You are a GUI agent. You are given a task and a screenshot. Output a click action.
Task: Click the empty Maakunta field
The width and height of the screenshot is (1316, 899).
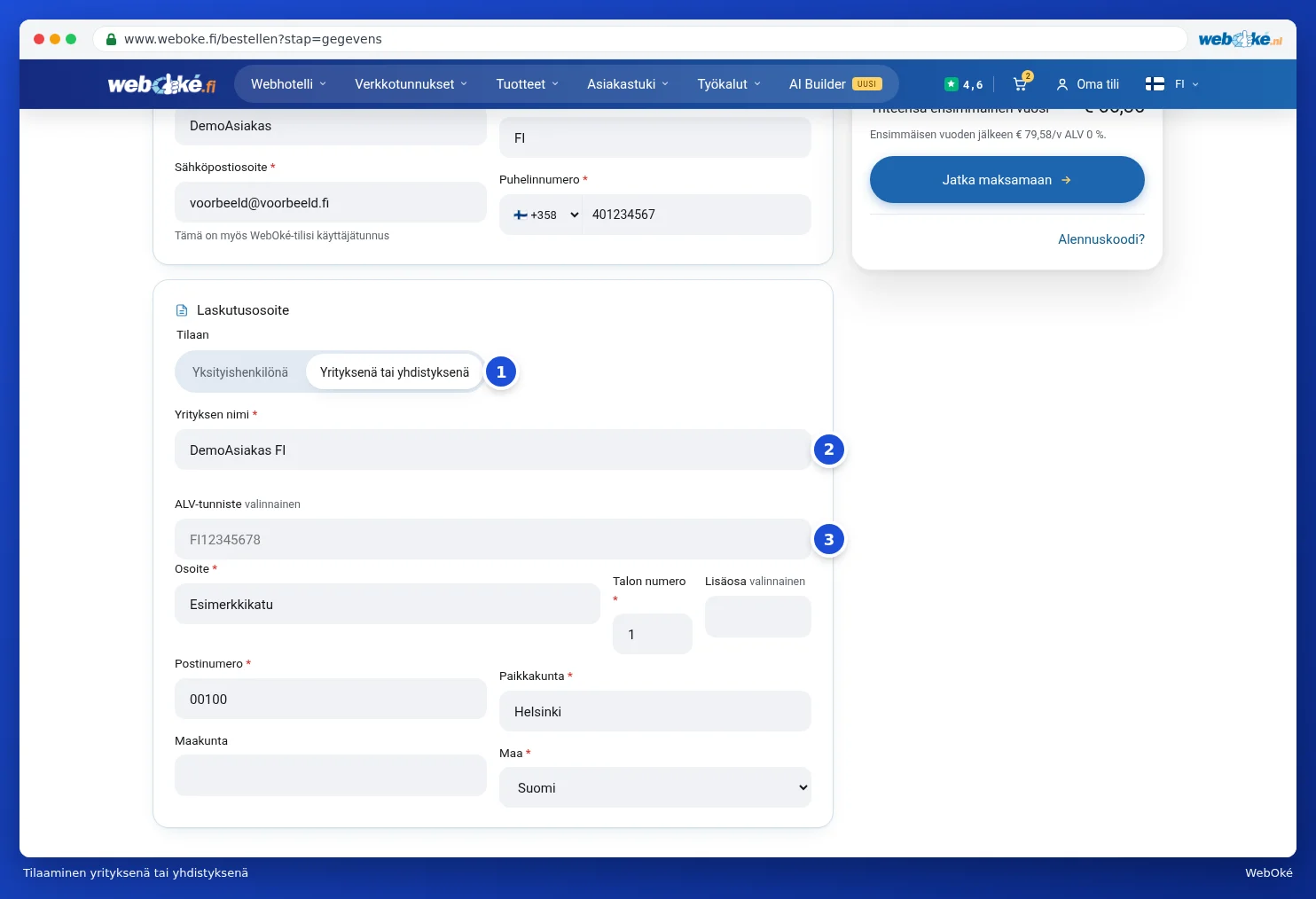coord(331,776)
